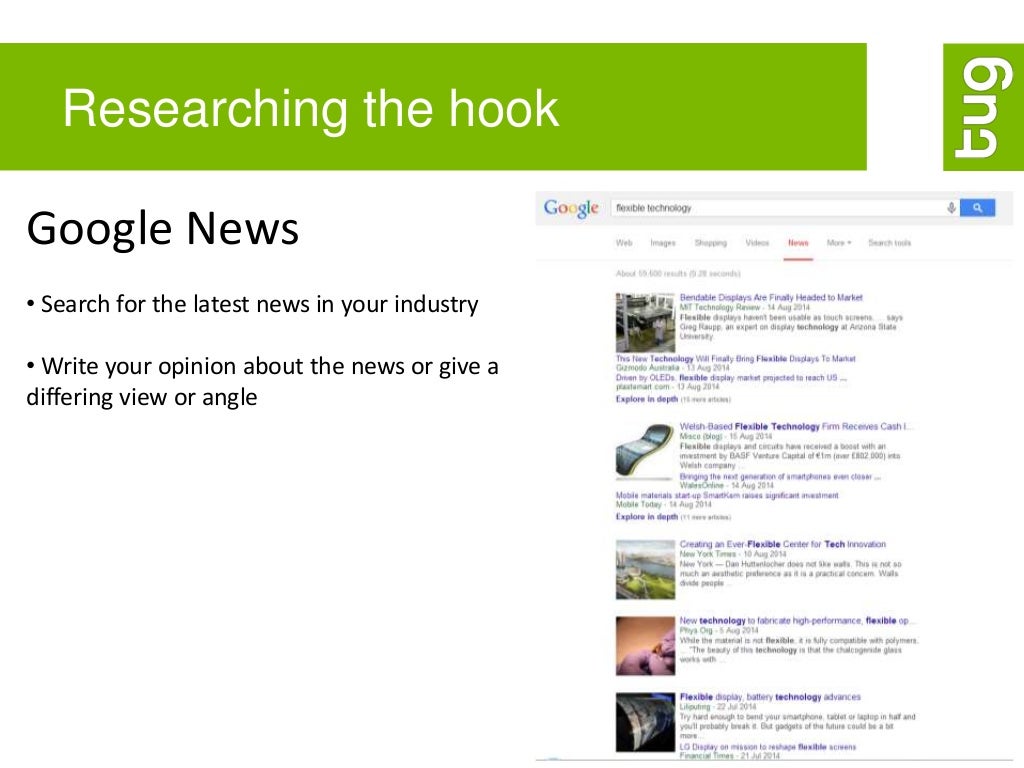Click the 'Researching the hook' slide title
This screenshot has height=768, width=1024.
pos(311,108)
